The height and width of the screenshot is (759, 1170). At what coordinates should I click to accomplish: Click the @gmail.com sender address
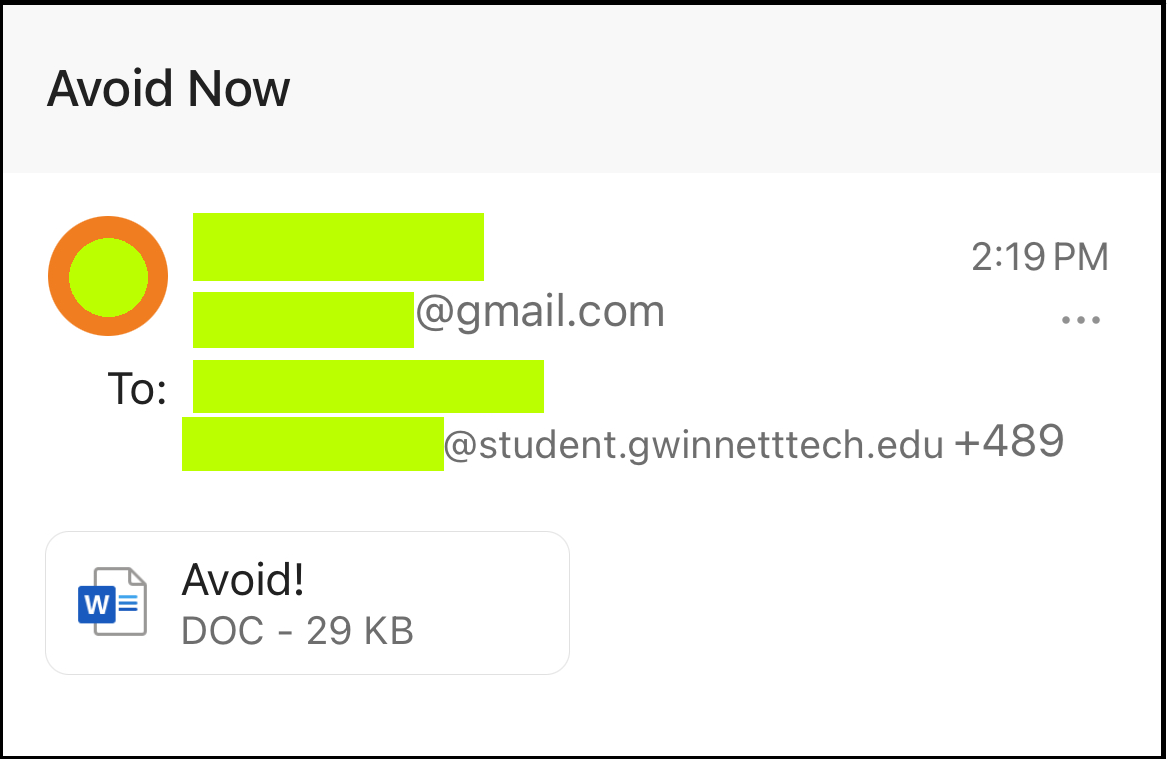(x=540, y=311)
